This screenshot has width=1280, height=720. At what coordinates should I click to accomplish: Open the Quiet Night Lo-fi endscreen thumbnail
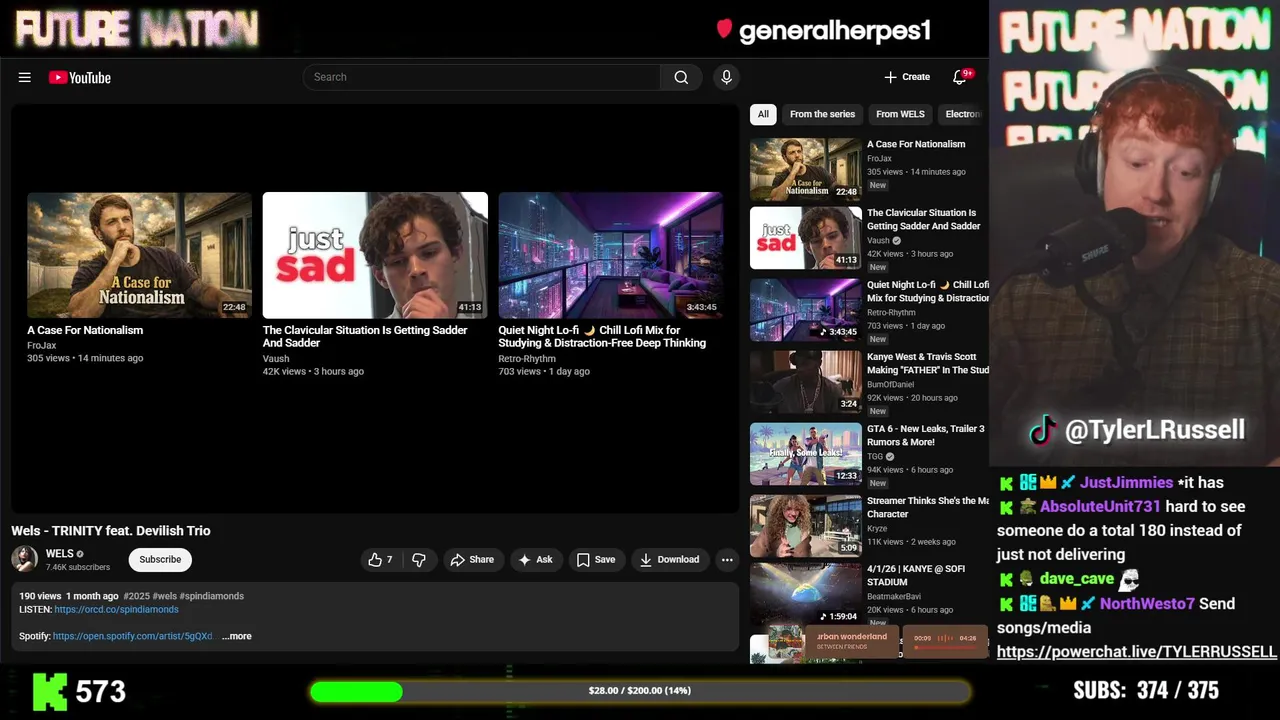pyautogui.click(x=611, y=255)
